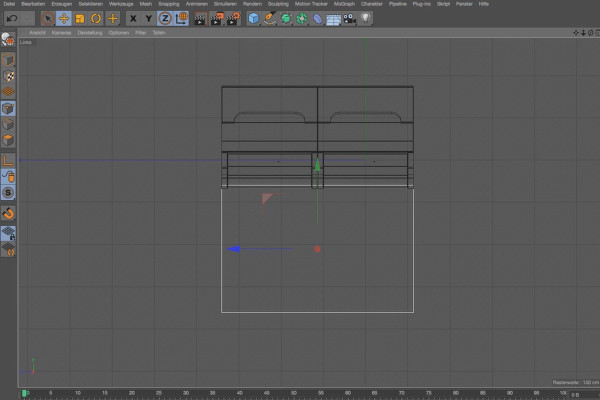
Task: Open the Sculpting menu
Action: click(x=278, y=4)
